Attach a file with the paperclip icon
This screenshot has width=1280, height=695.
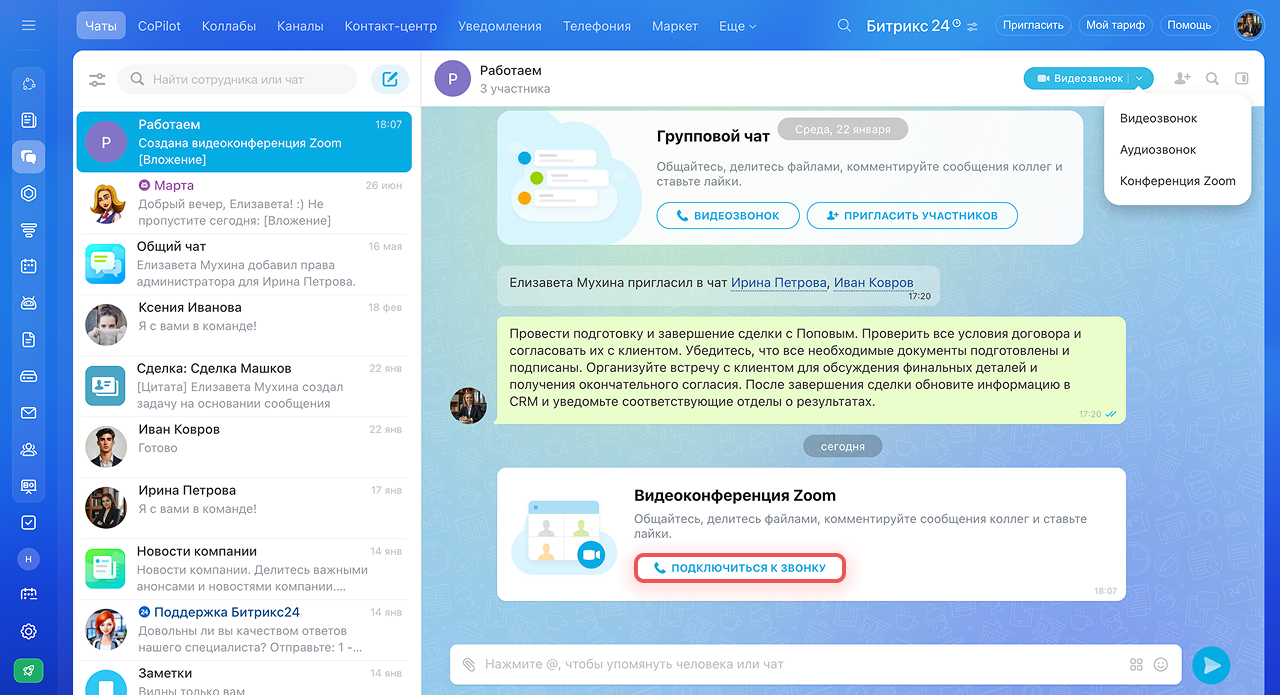(468, 664)
